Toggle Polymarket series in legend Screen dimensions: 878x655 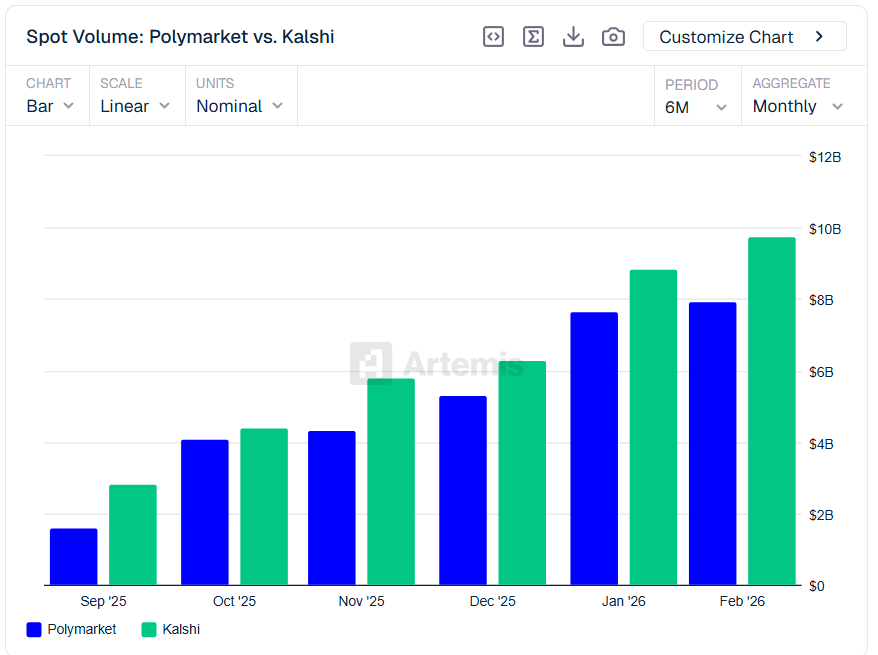point(71,629)
